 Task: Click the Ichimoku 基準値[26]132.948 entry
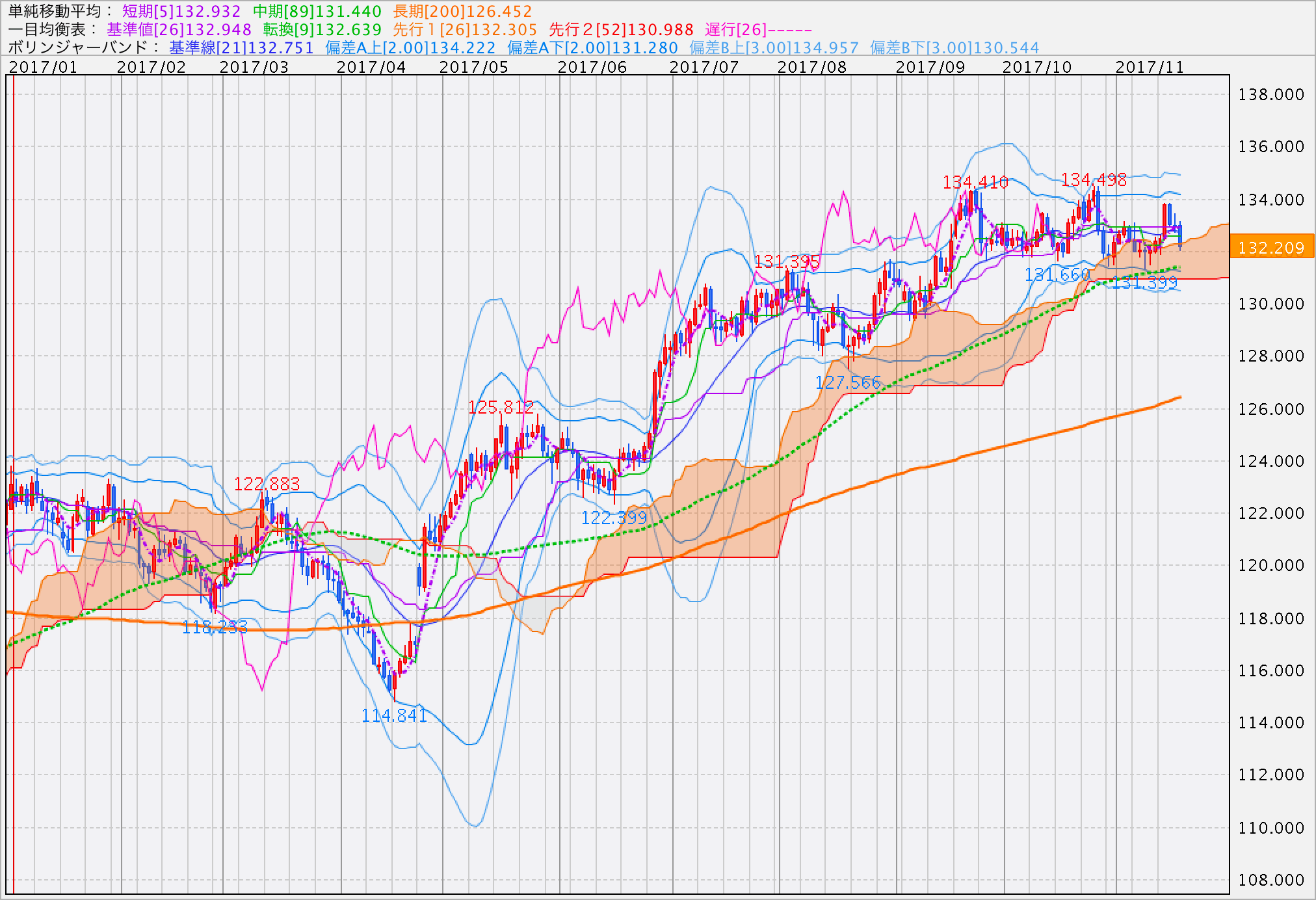179,29
